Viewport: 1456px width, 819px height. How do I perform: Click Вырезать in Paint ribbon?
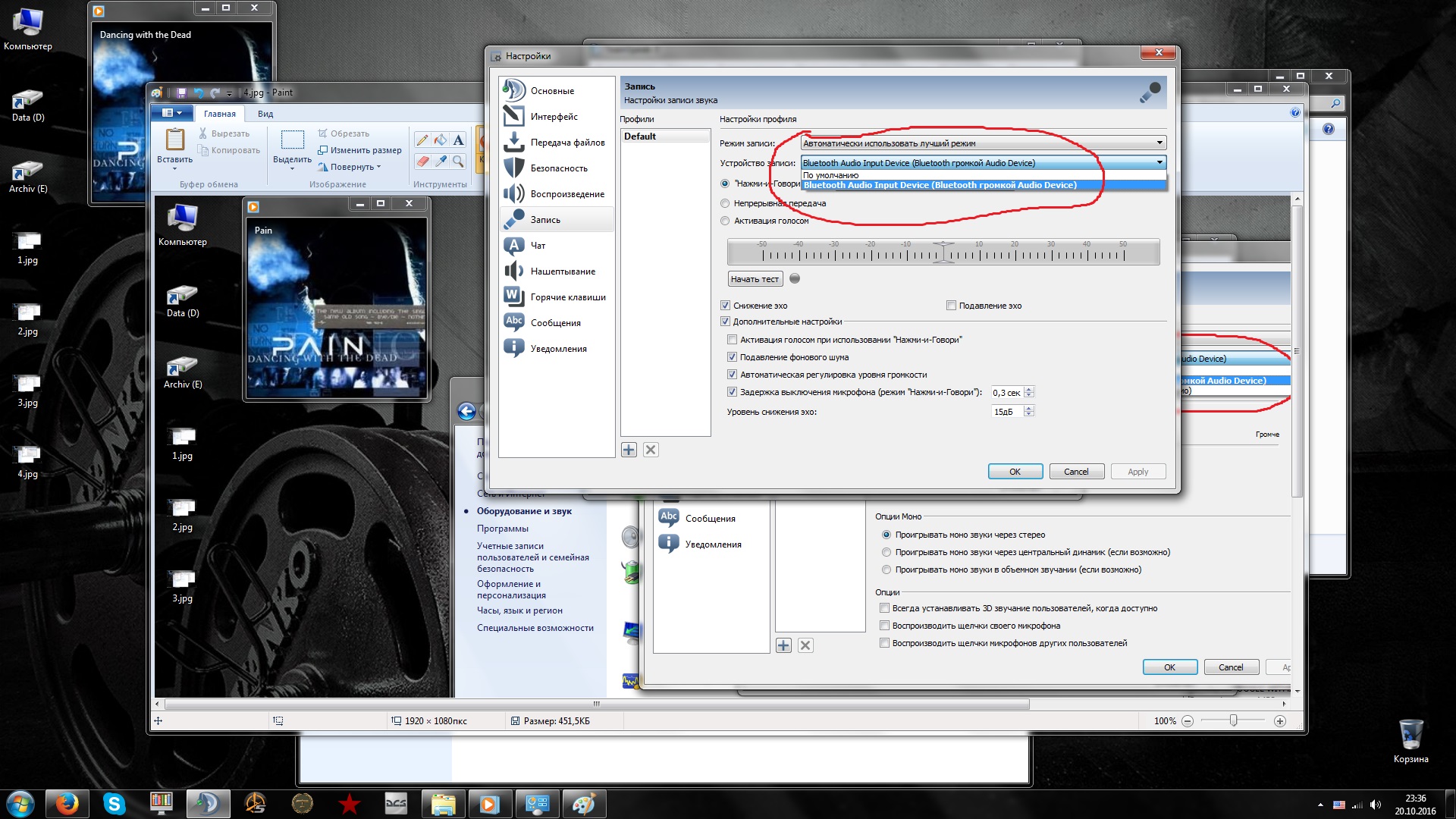(224, 133)
